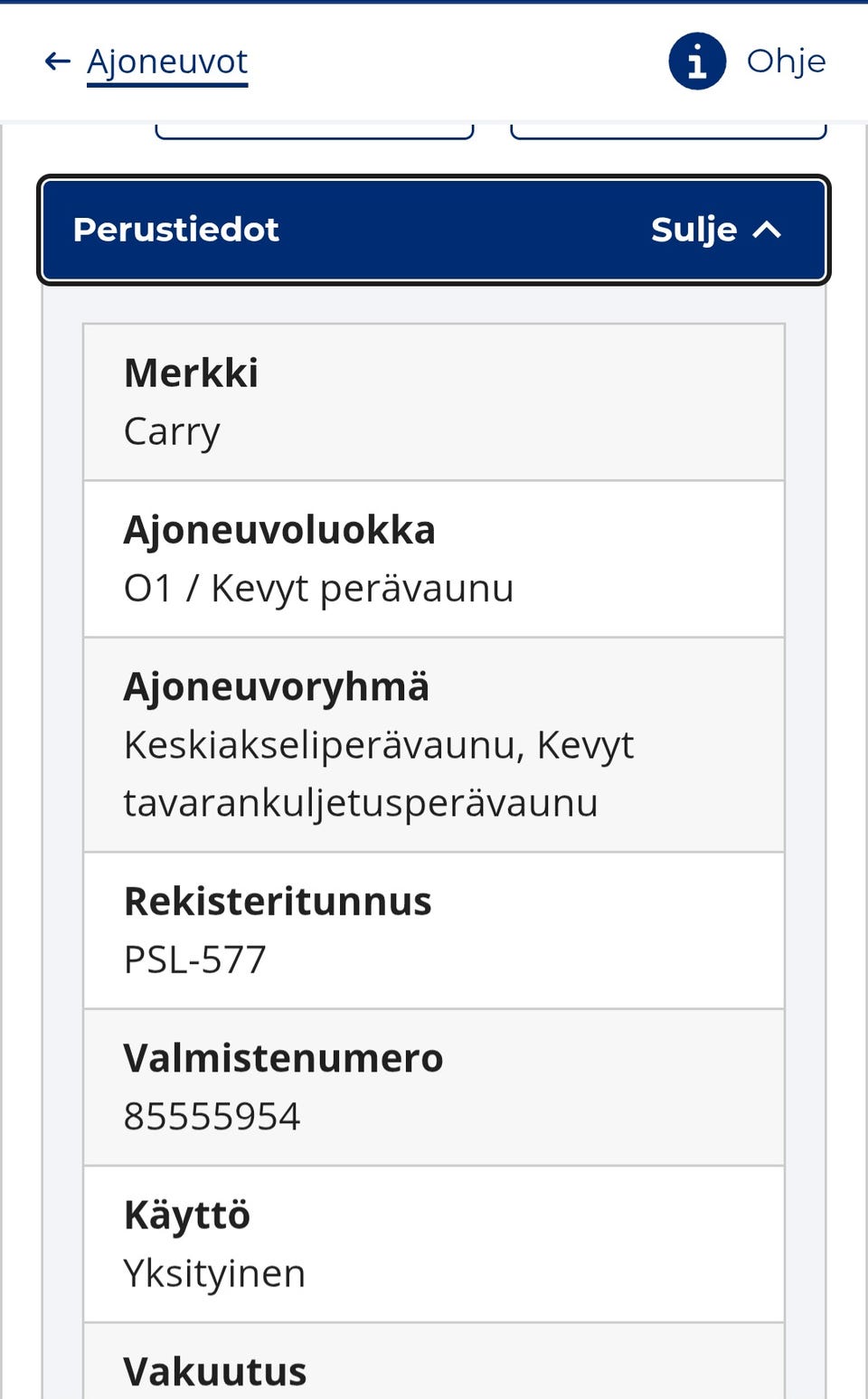Click registration number PSL-577

tap(194, 959)
